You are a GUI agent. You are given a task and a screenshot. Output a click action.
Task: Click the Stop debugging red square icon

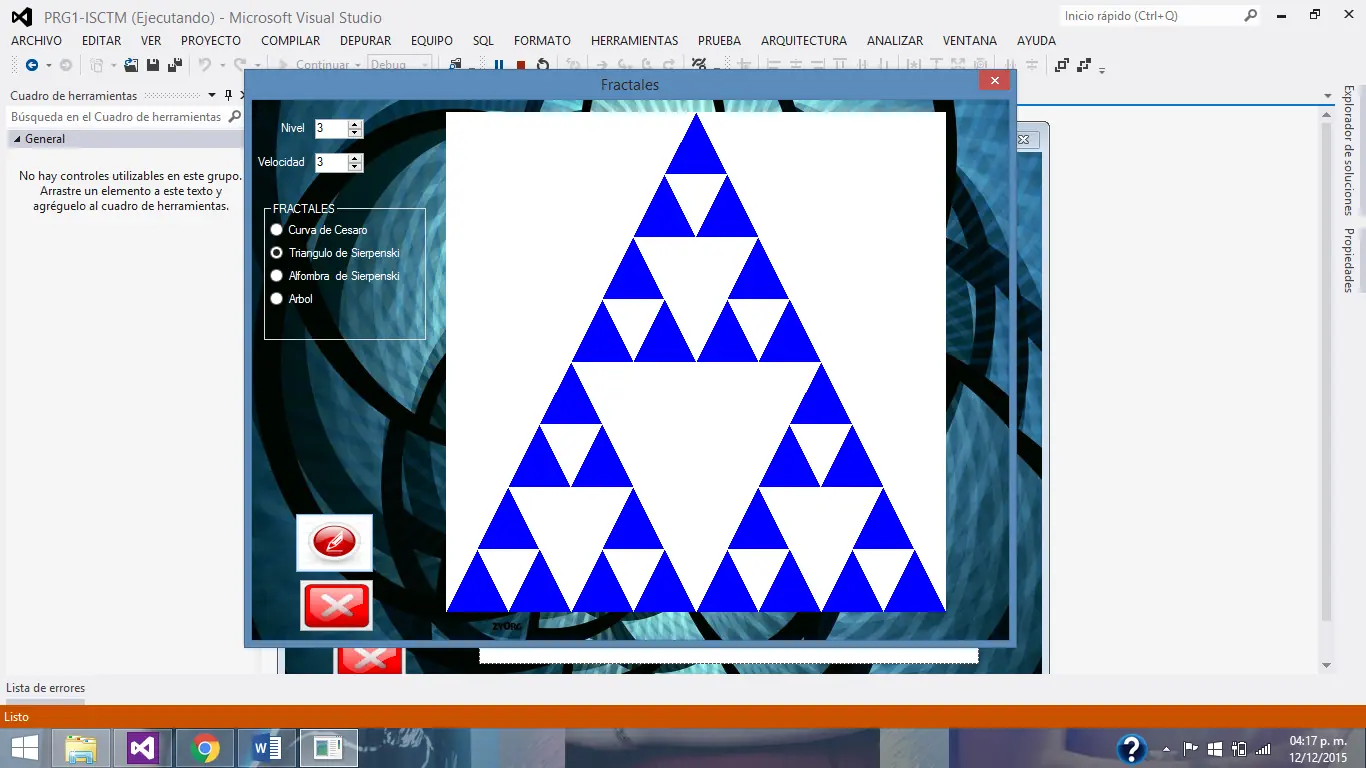[521, 65]
